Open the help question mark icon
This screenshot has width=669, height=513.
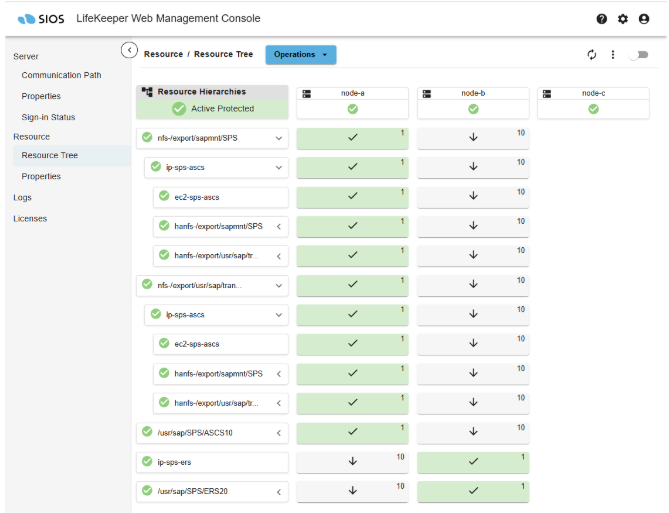pos(602,19)
